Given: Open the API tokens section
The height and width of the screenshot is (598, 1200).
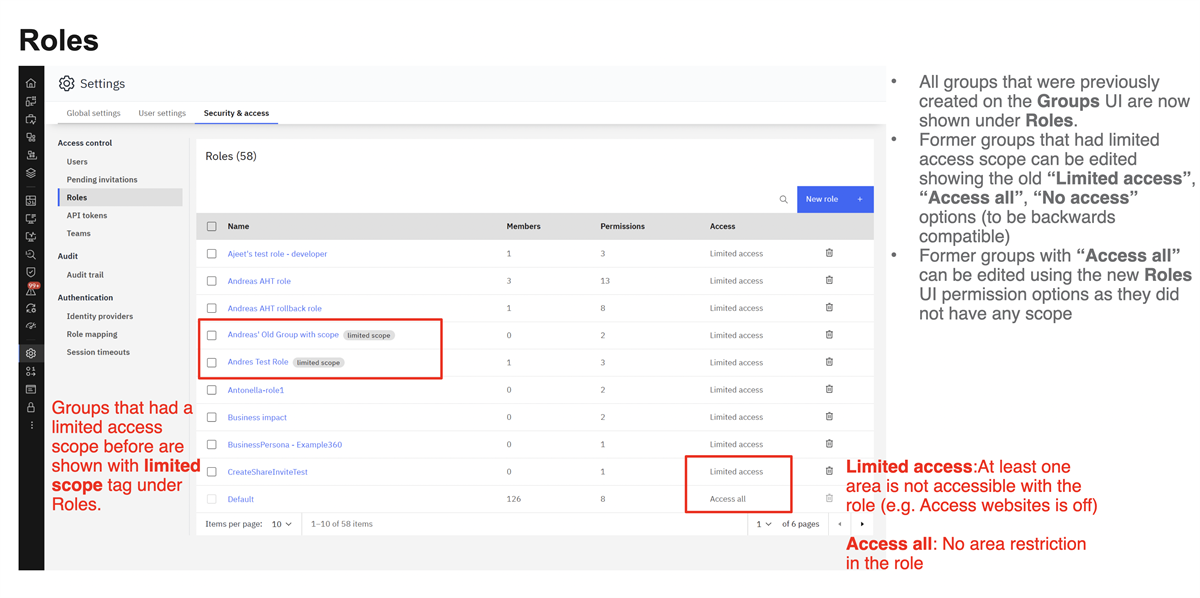Looking at the screenshot, I should pyautogui.click(x=87, y=215).
